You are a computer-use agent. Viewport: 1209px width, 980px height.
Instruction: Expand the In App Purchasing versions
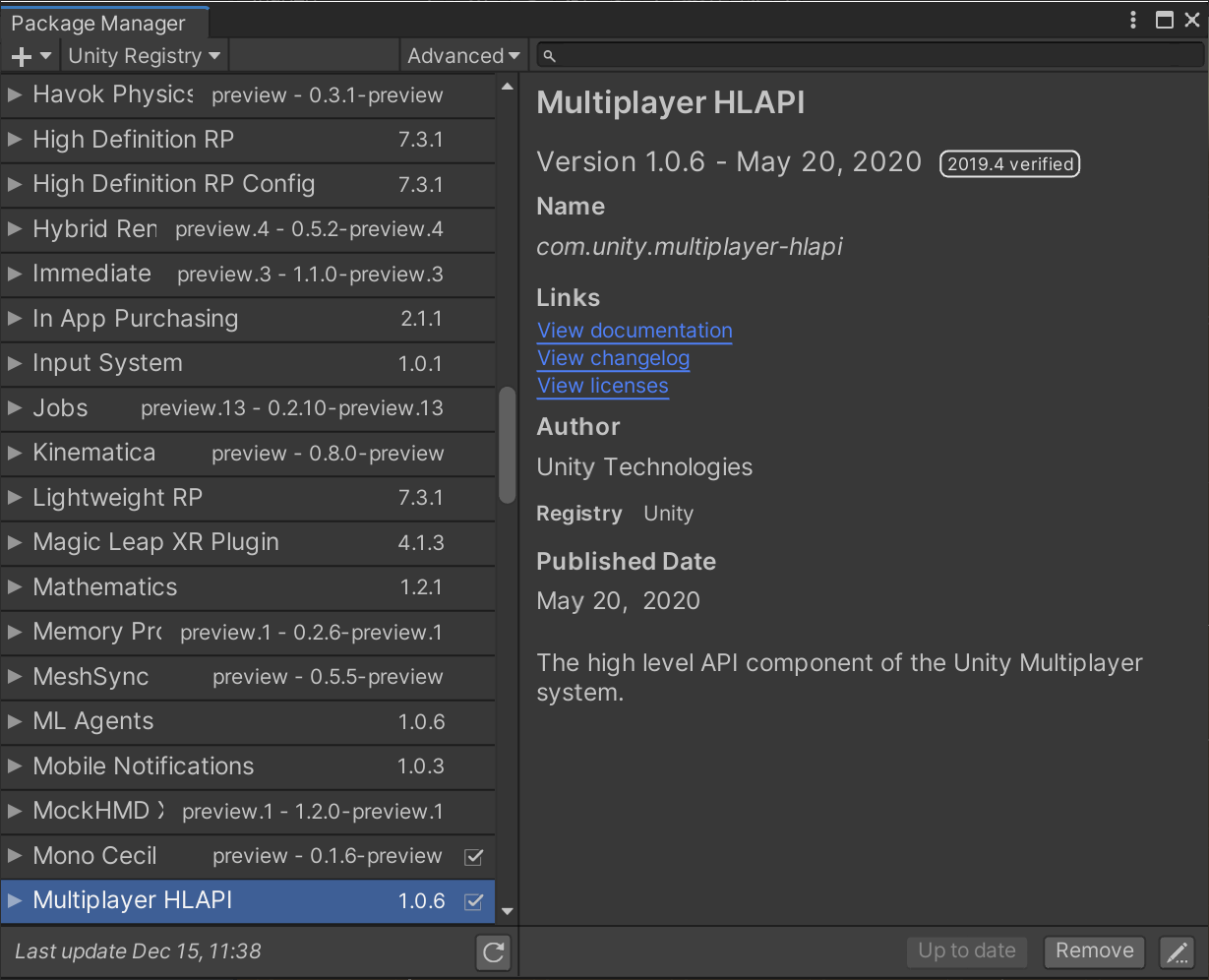[x=15, y=319]
